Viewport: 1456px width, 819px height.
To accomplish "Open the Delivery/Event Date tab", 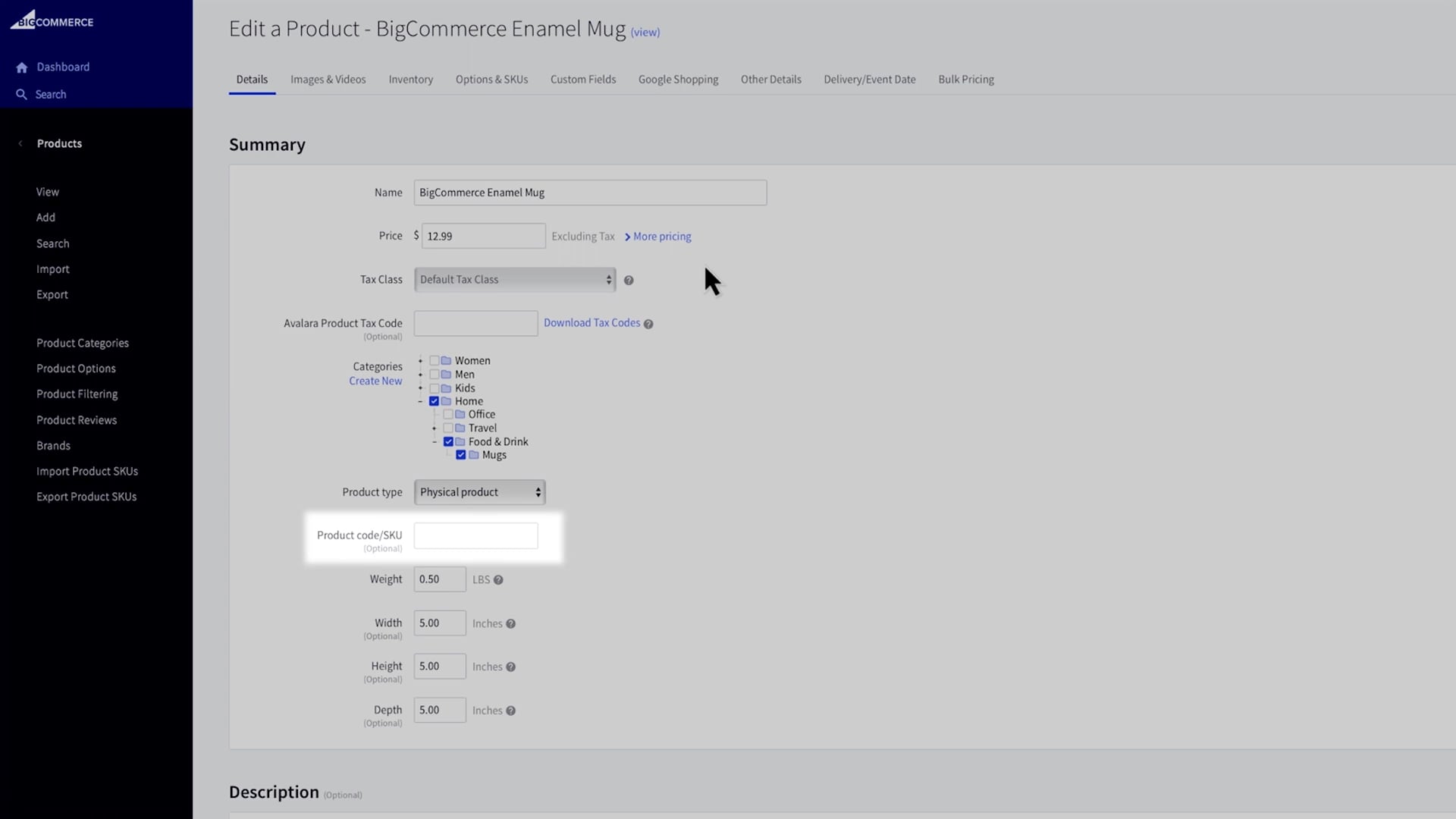I will (870, 80).
